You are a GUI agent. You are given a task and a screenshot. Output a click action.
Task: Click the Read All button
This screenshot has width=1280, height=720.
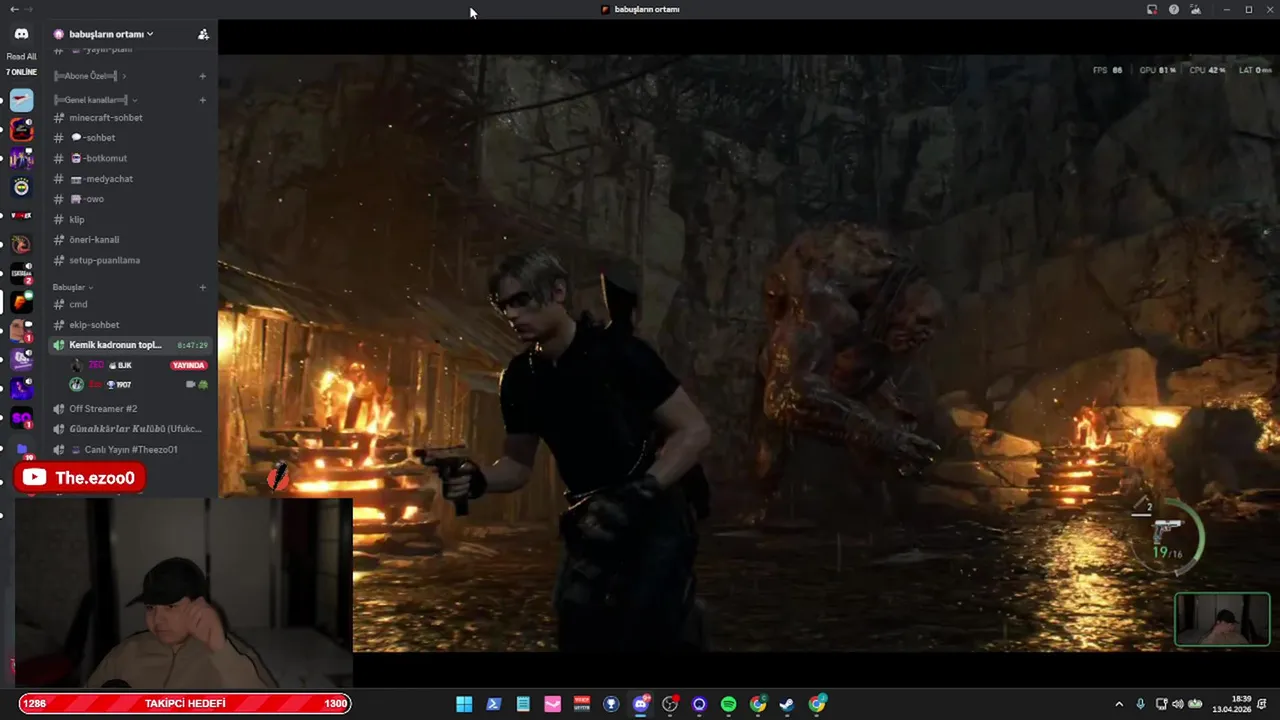click(21, 57)
